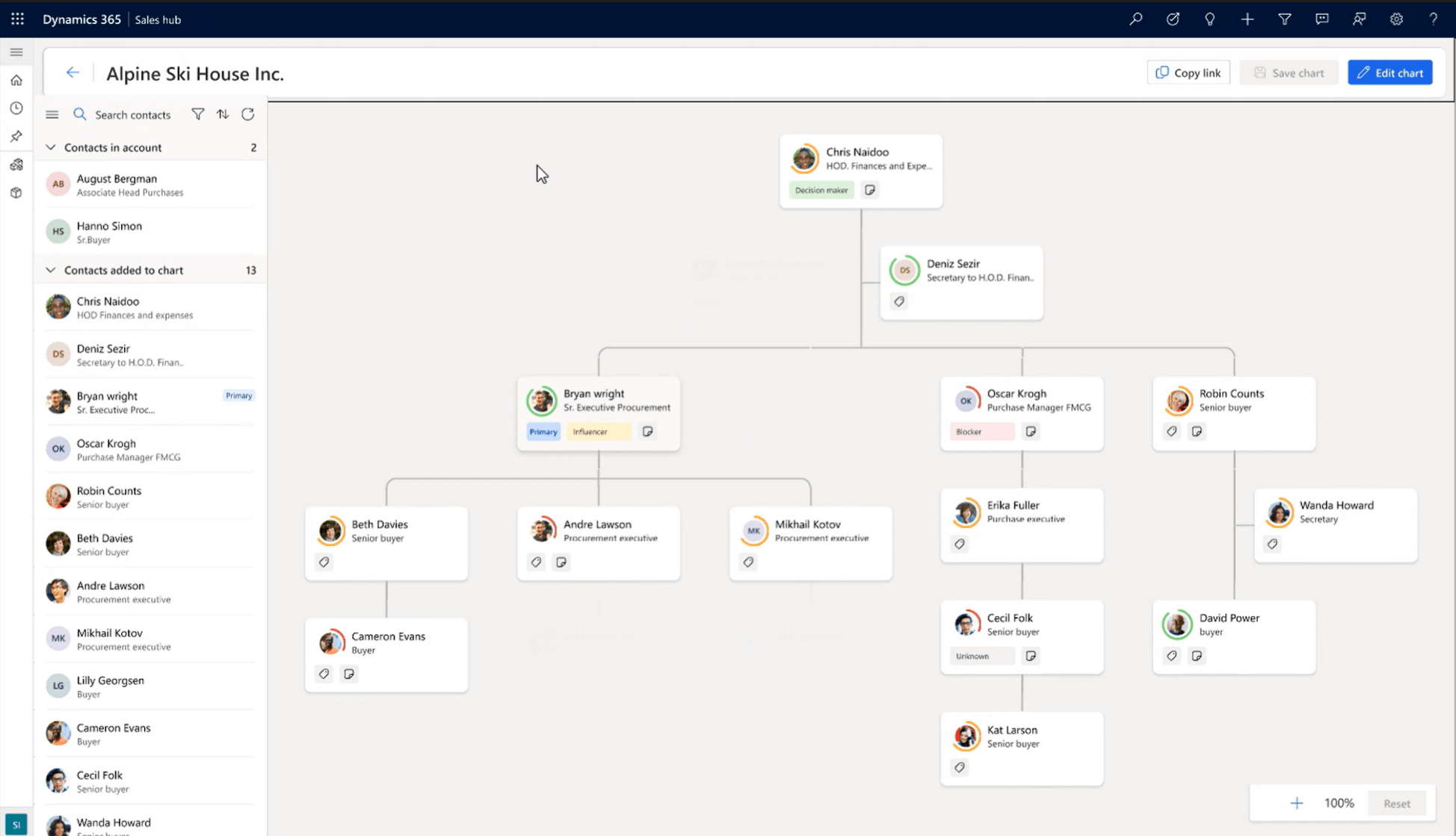1456x836 pixels.
Task: Open the app launcher waffle menu
Action: (17, 19)
